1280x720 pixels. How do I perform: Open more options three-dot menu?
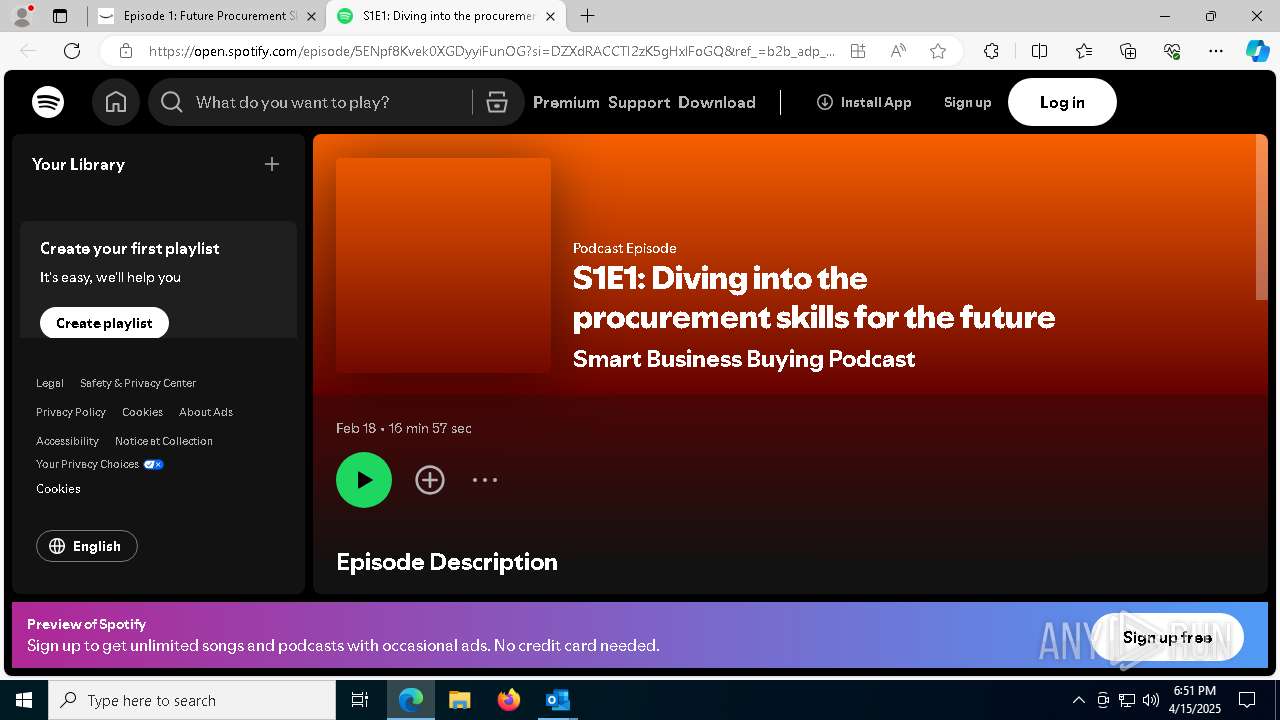[x=485, y=480]
